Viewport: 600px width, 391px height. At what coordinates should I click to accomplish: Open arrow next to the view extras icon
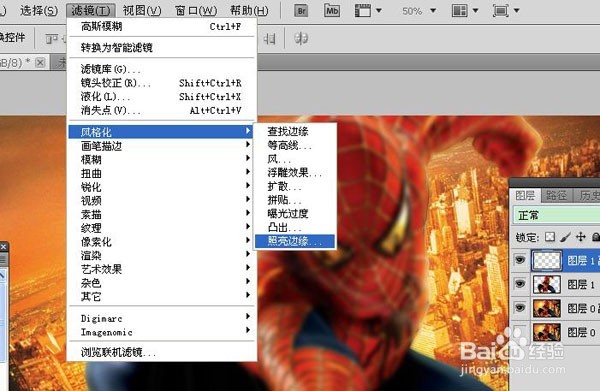pyautogui.click(x=379, y=10)
